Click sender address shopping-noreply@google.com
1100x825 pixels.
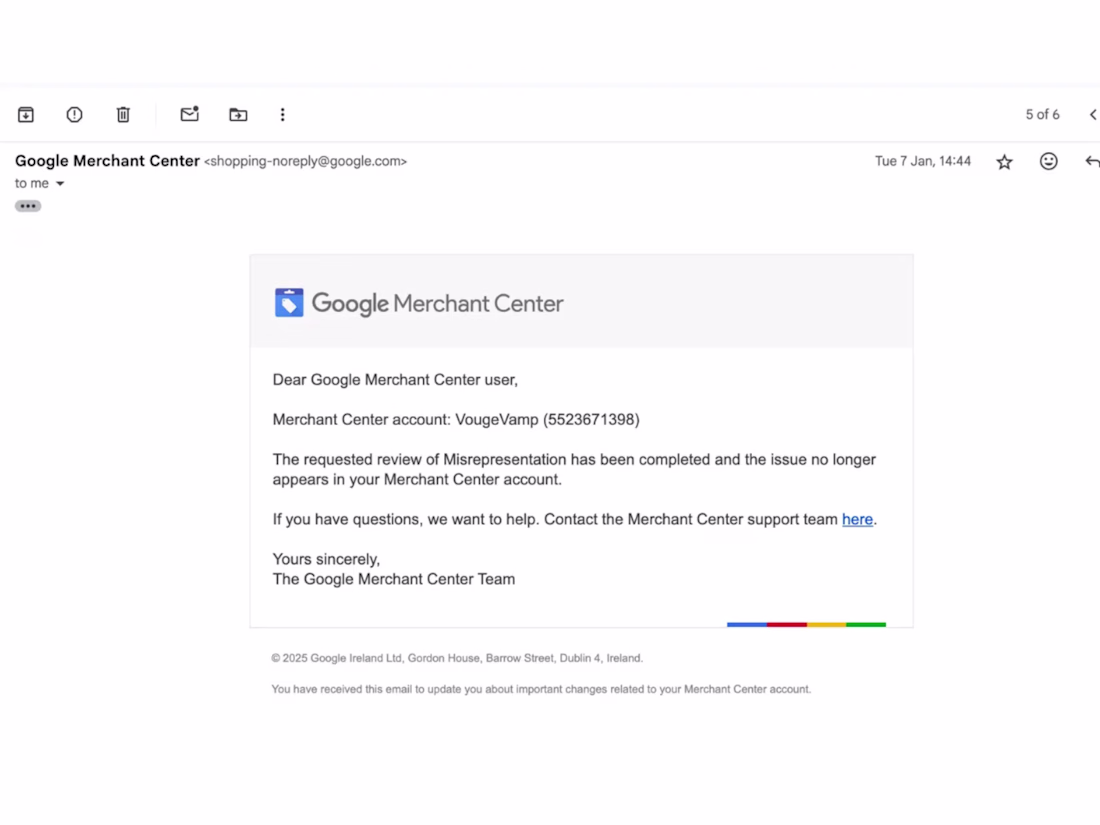click(x=305, y=161)
